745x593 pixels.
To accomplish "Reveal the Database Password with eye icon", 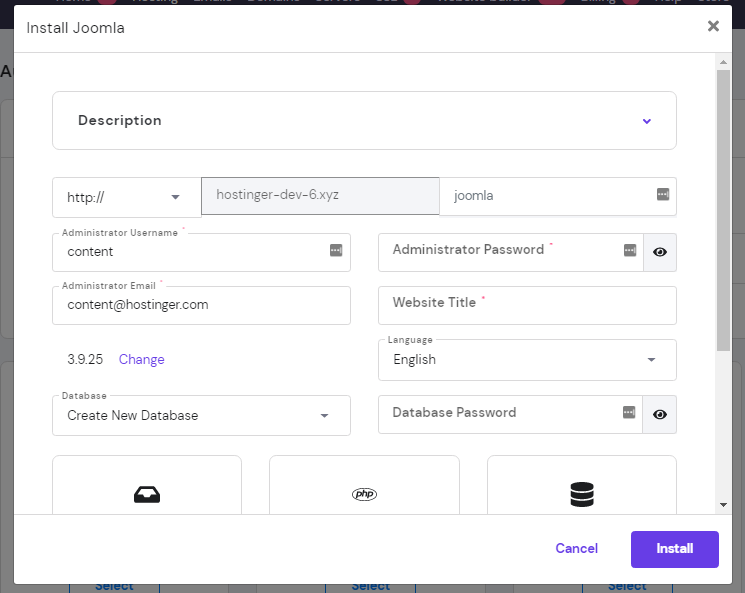I will [660, 414].
